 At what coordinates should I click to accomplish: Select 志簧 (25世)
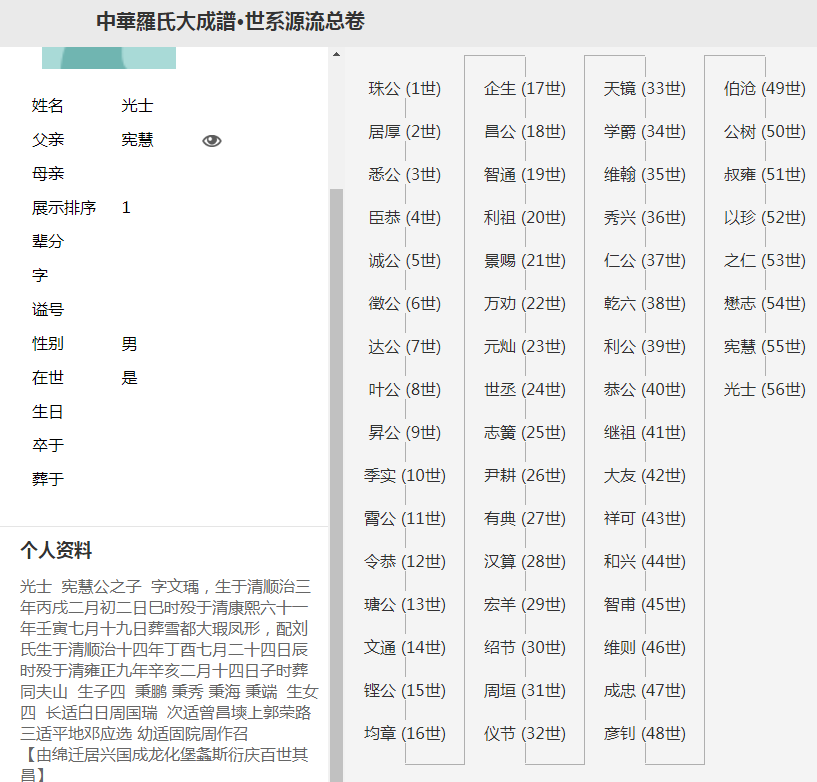pos(525,432)
